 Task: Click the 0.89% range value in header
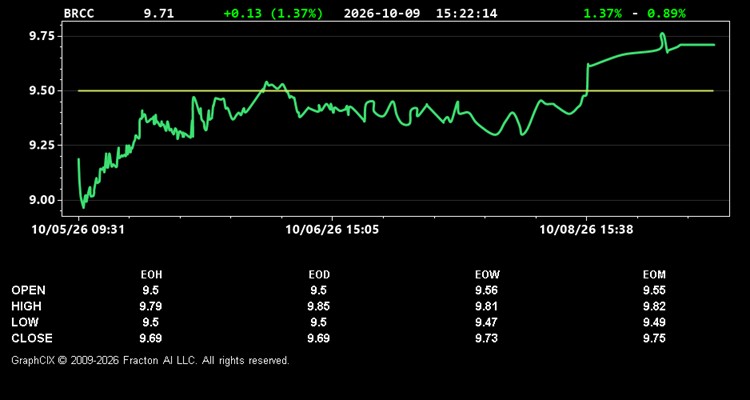(666, 13)
